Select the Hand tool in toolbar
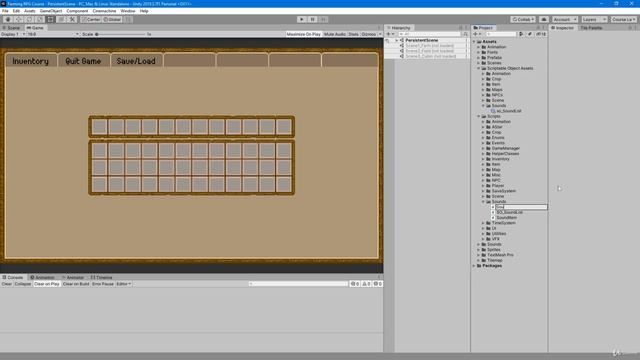Image resolution: width=640 pixels, height=360 pixels. click(8, 19)
